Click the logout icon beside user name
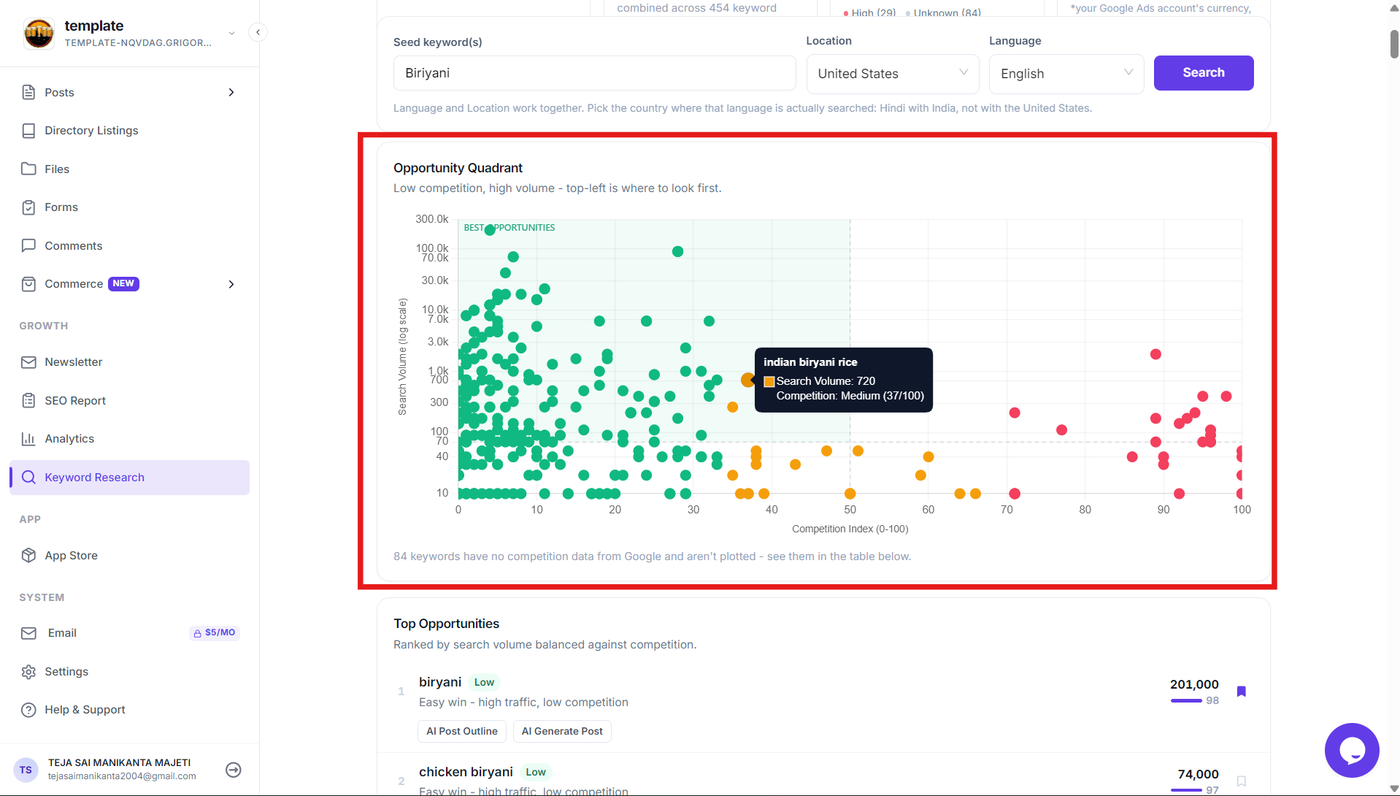The image size is (1400, 796). [x=233, y=769]
